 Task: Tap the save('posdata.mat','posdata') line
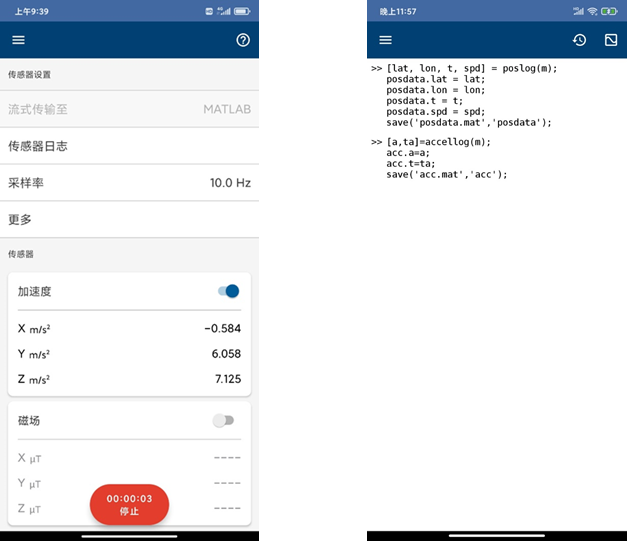coord(469,122)
